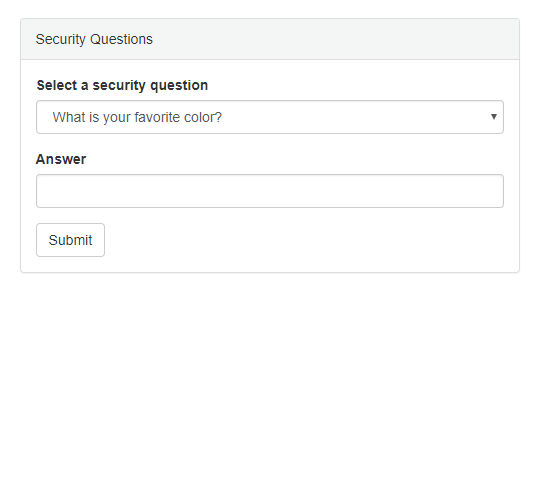Screen dimensions: 539x484
Task: Place cursor in the empty answer box
Action: 270,191
